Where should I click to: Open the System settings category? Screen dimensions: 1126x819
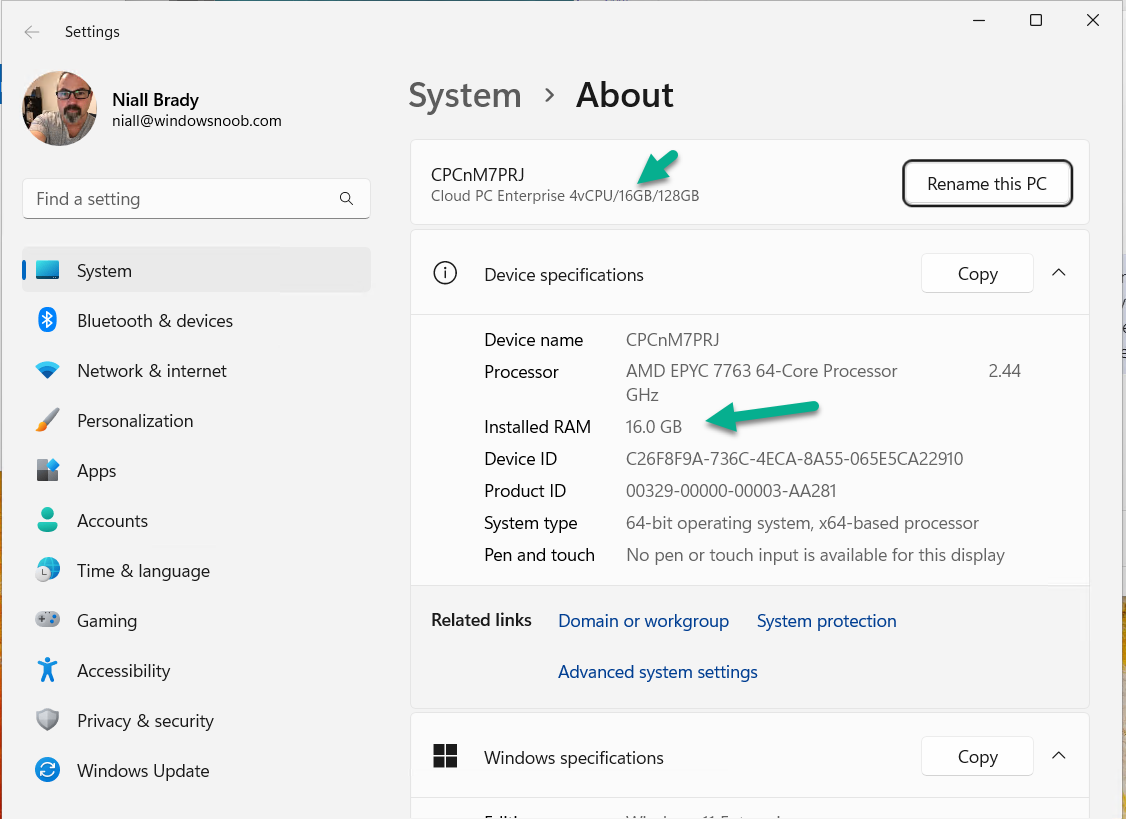tap(197, 270)
